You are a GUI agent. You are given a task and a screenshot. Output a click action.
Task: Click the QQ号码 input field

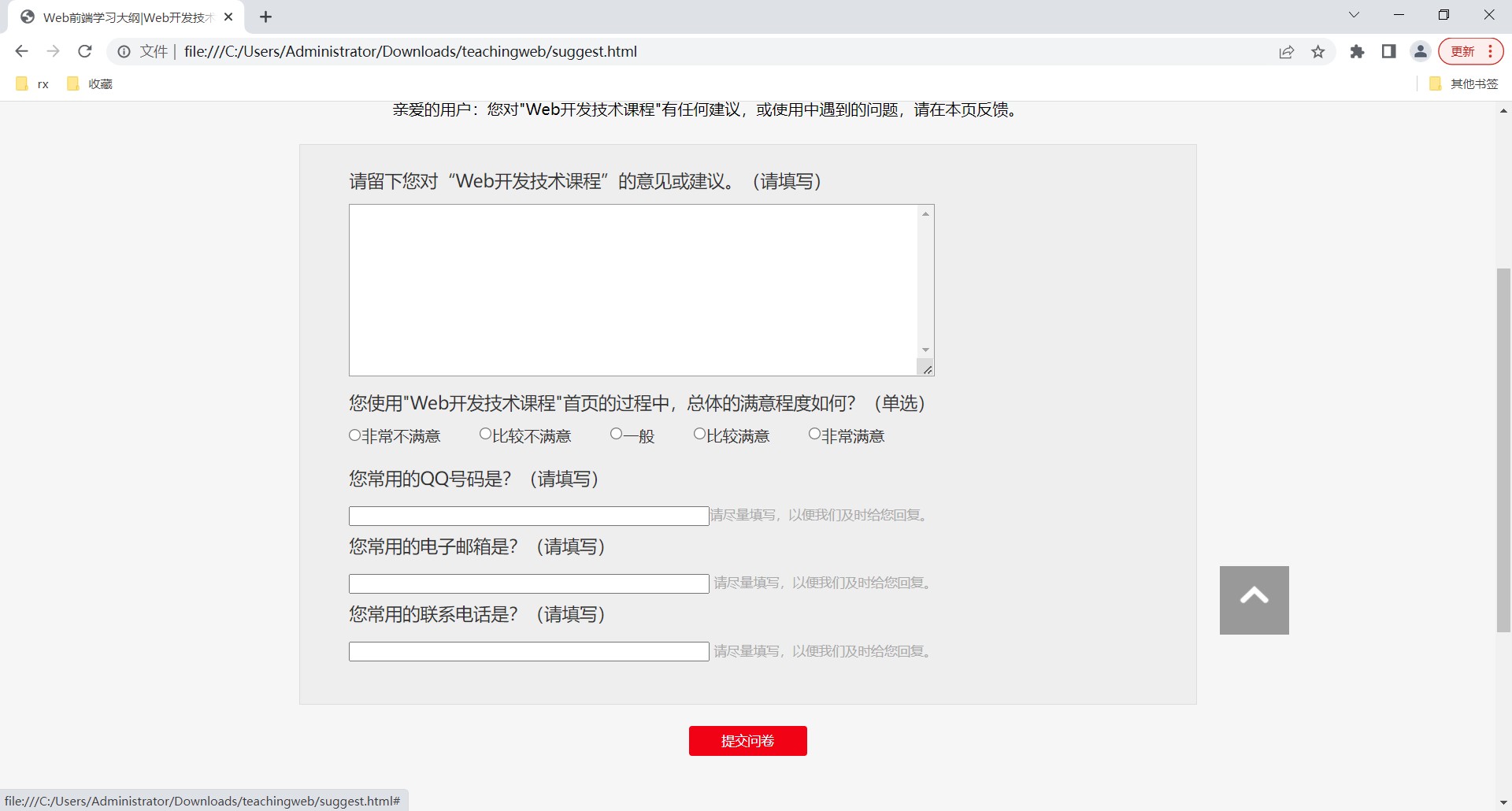tap(529, 516)
